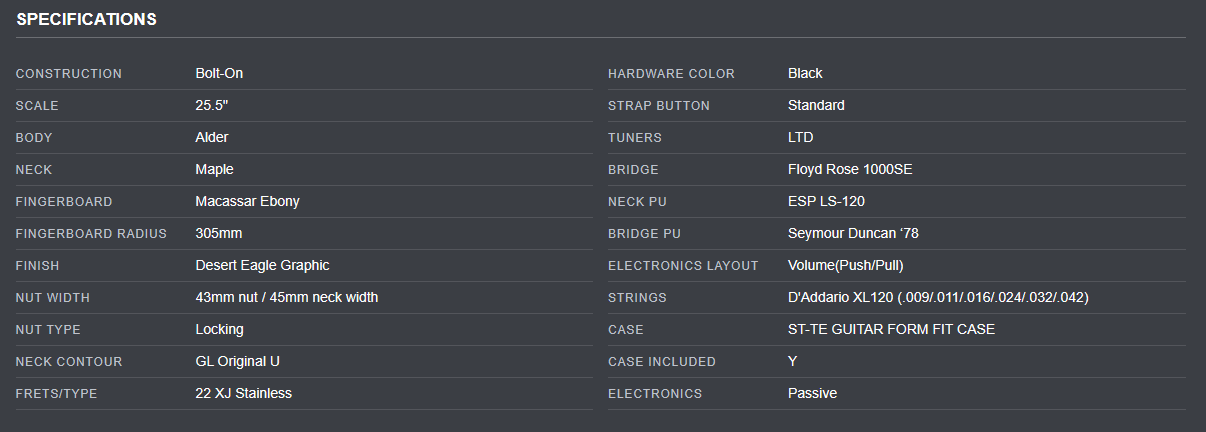Click the D'Addario XL120 strings value

tap(938, 297)
